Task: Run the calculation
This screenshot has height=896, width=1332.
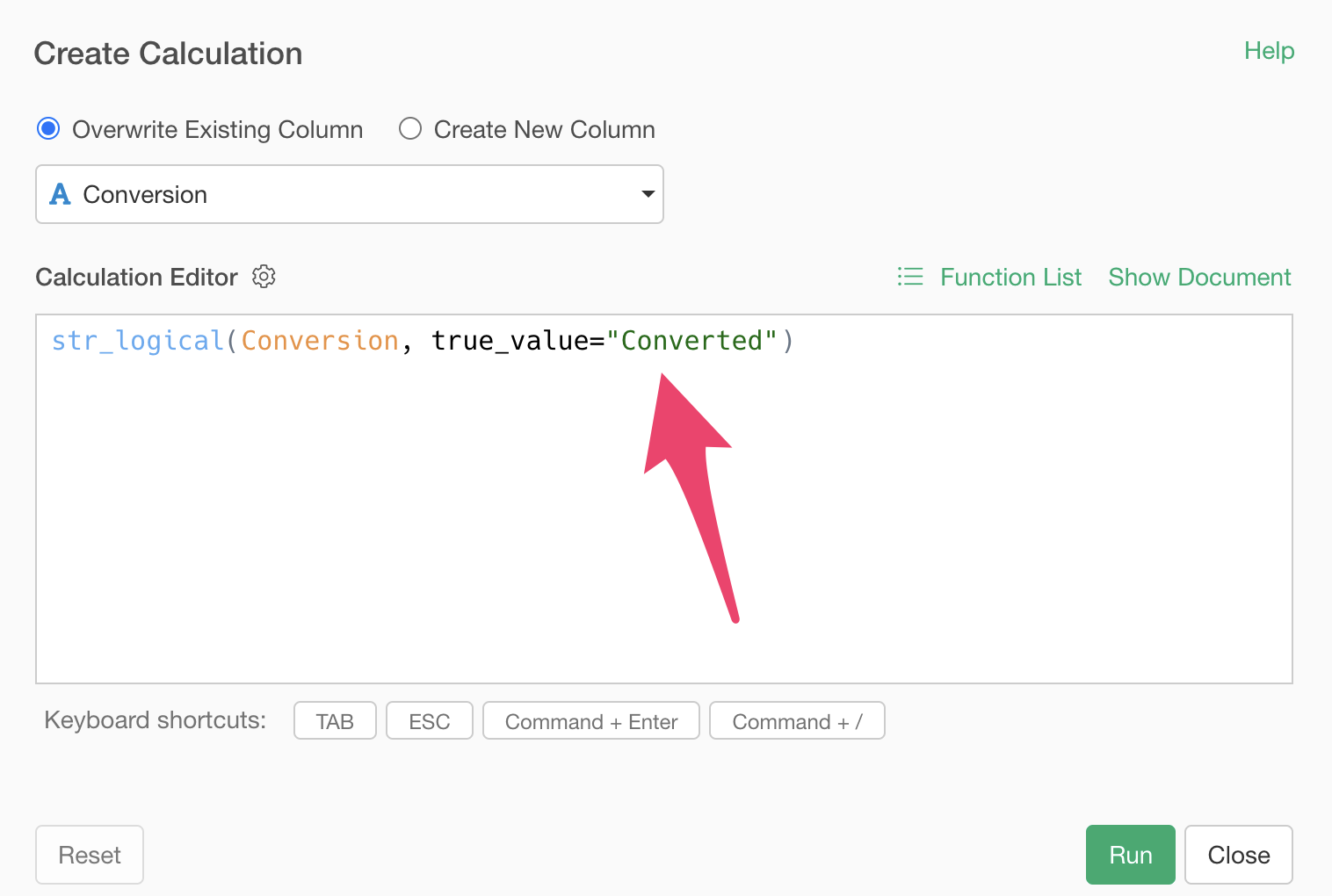Action: 1130,855
